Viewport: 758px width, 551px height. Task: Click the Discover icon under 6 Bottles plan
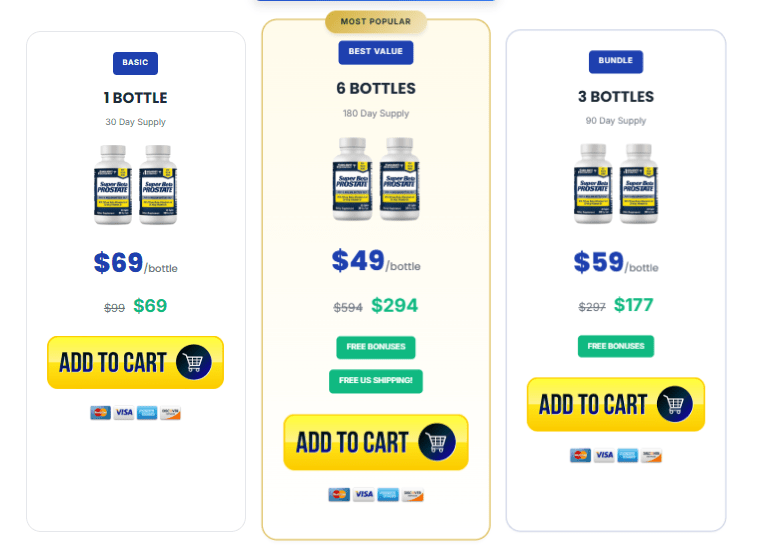point(412,494)
